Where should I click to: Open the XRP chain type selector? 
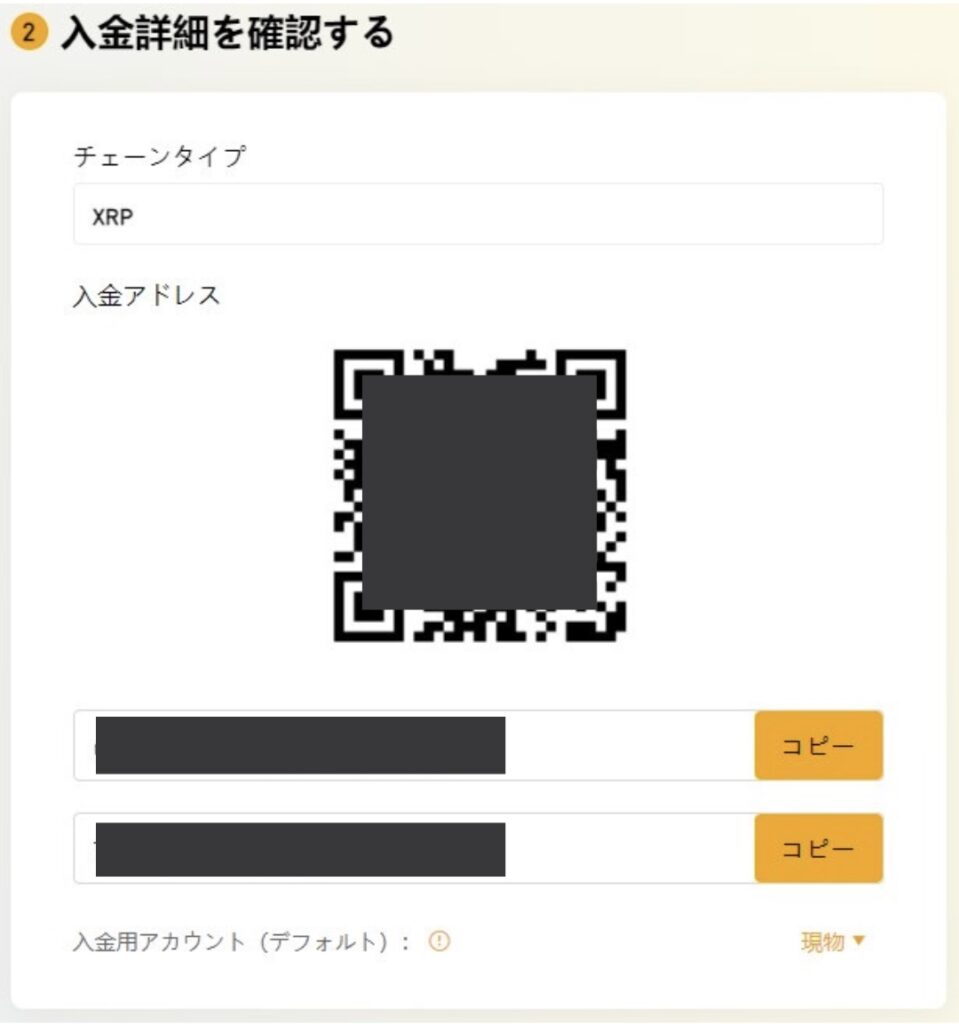coord(478,215)
